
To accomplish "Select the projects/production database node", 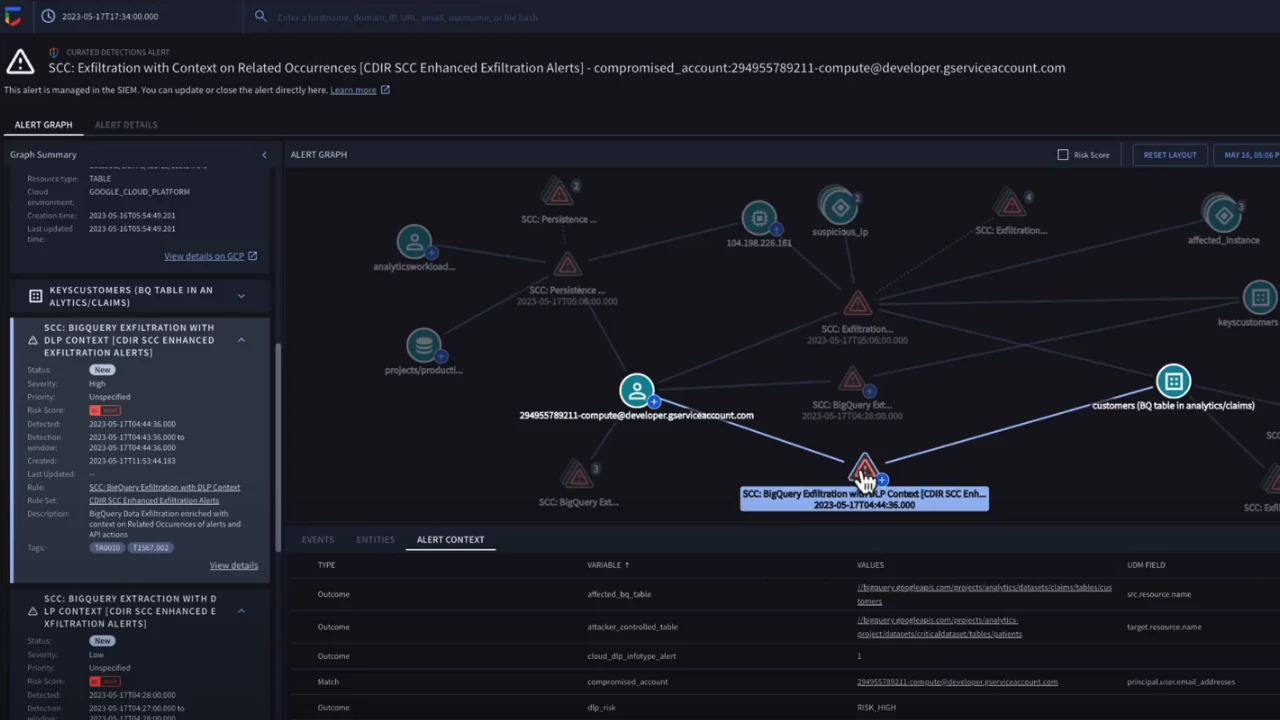I will 424,345.
